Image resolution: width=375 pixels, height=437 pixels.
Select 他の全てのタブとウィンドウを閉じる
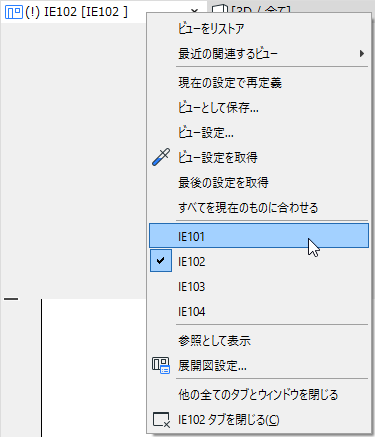click(x=259, y=395)
